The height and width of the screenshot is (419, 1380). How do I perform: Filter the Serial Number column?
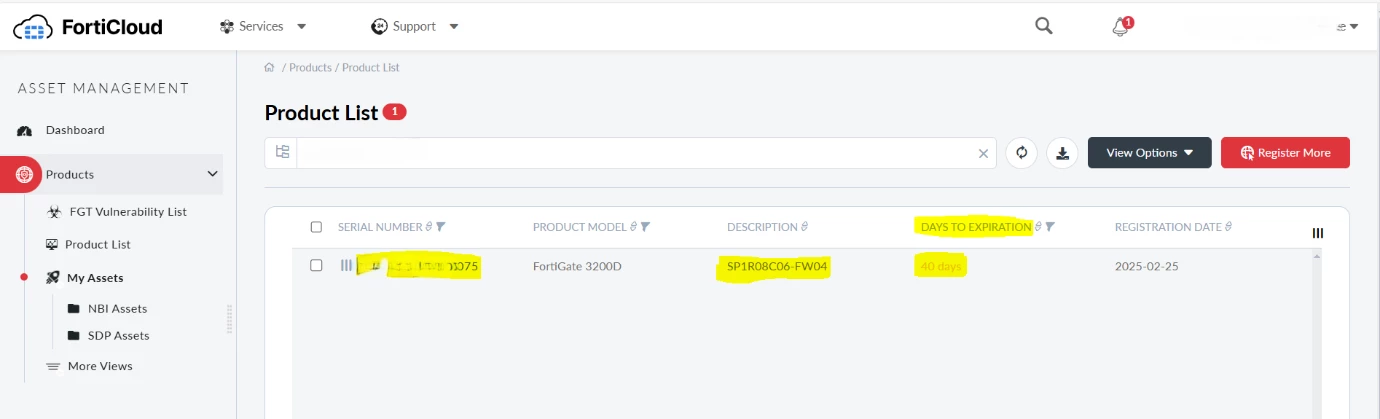pos(441,227)
